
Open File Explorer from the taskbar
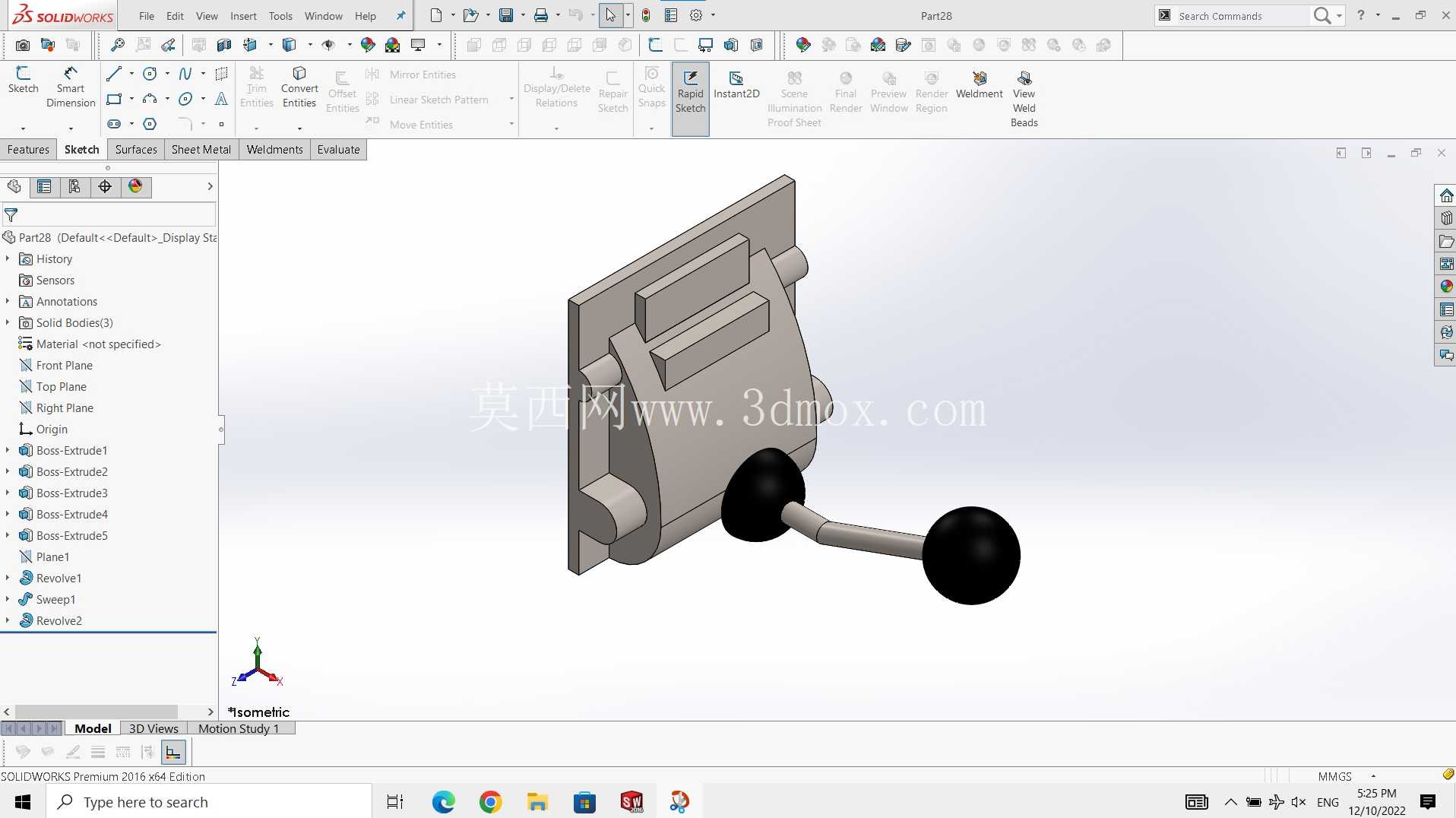(538, 802)
